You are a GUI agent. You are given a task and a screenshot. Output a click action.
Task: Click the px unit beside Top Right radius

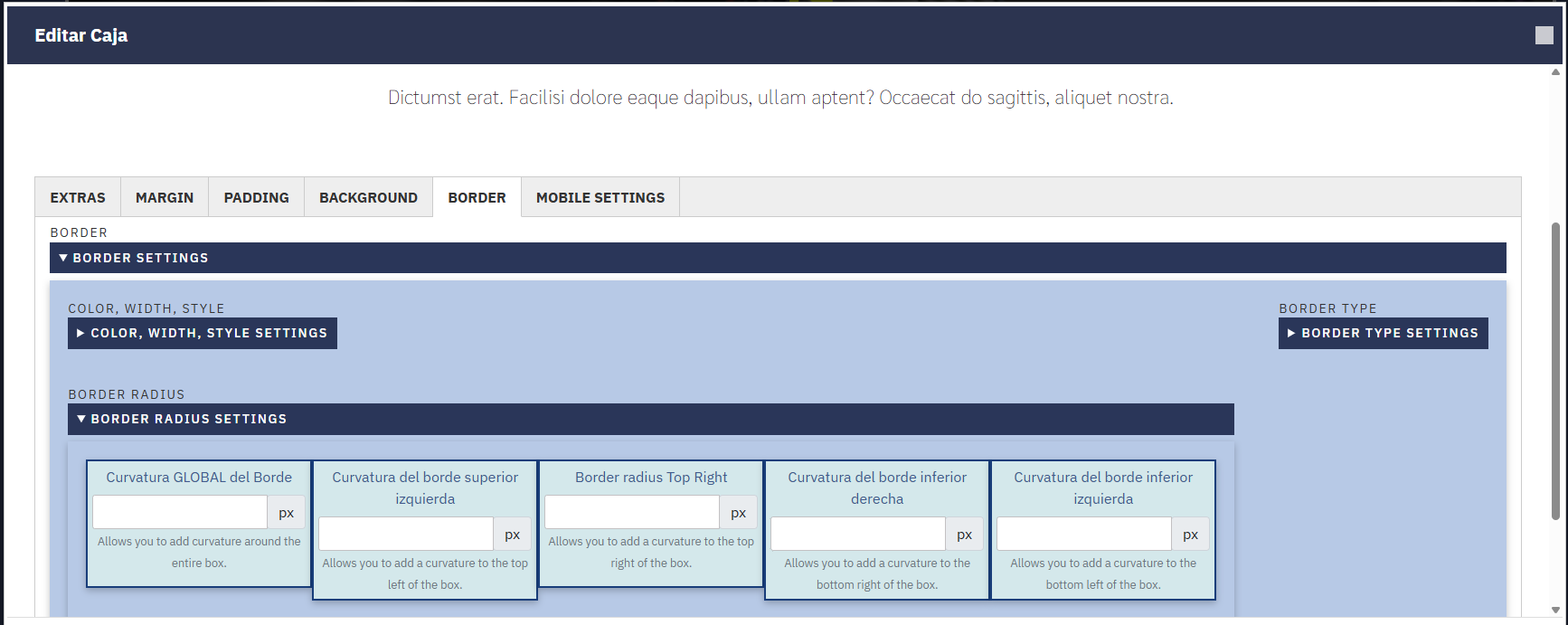(739, 512)
